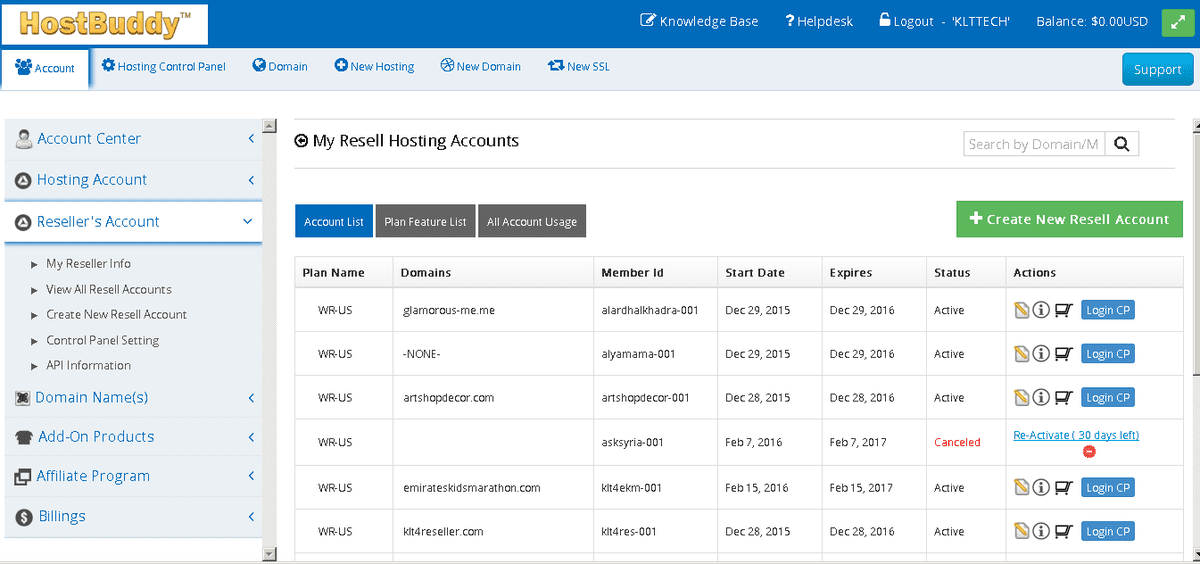Viewport: 1200px width, 564px height.
Task: Edit emirateskidsmarathon.com via pencil icon
Action: pos(1021,488)
